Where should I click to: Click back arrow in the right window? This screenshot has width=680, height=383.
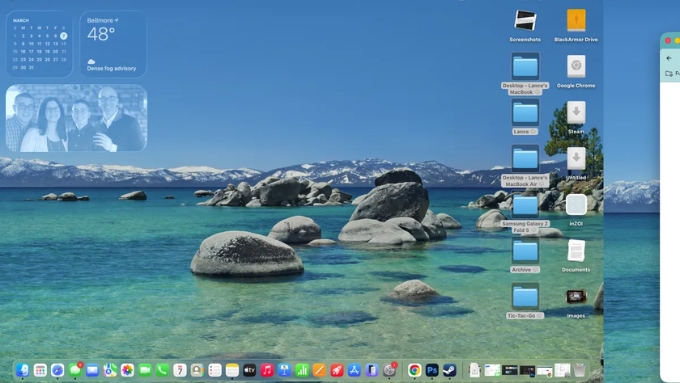pyautogui.click(x=669, y=58)
